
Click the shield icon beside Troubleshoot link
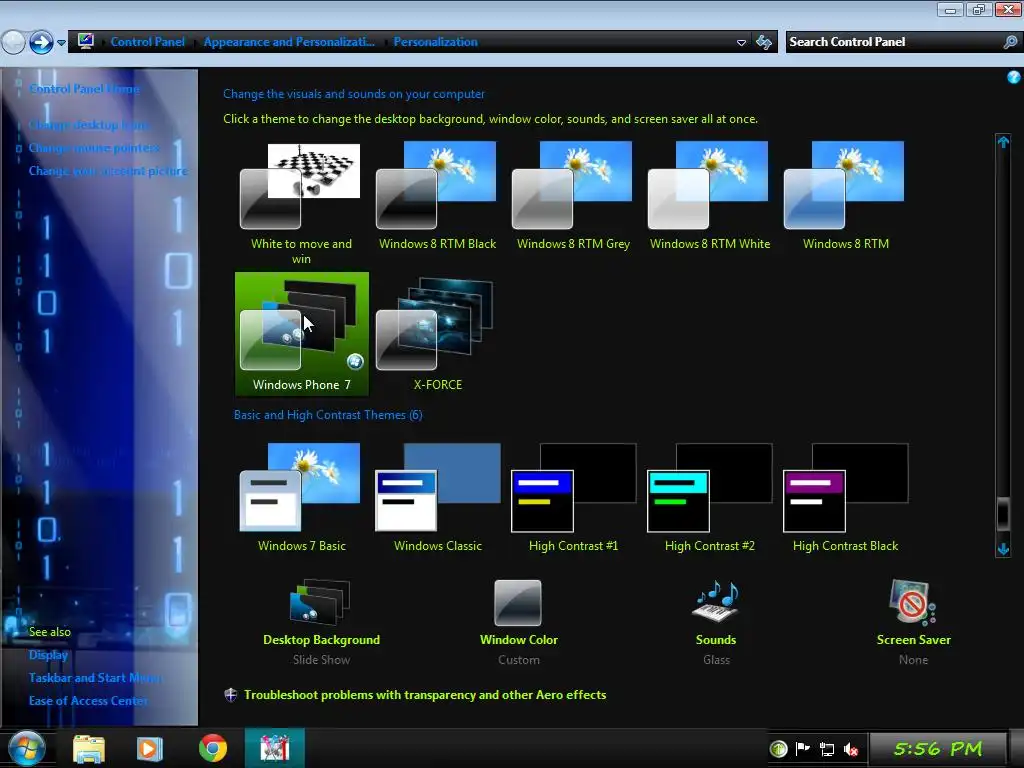click(231, 695)
